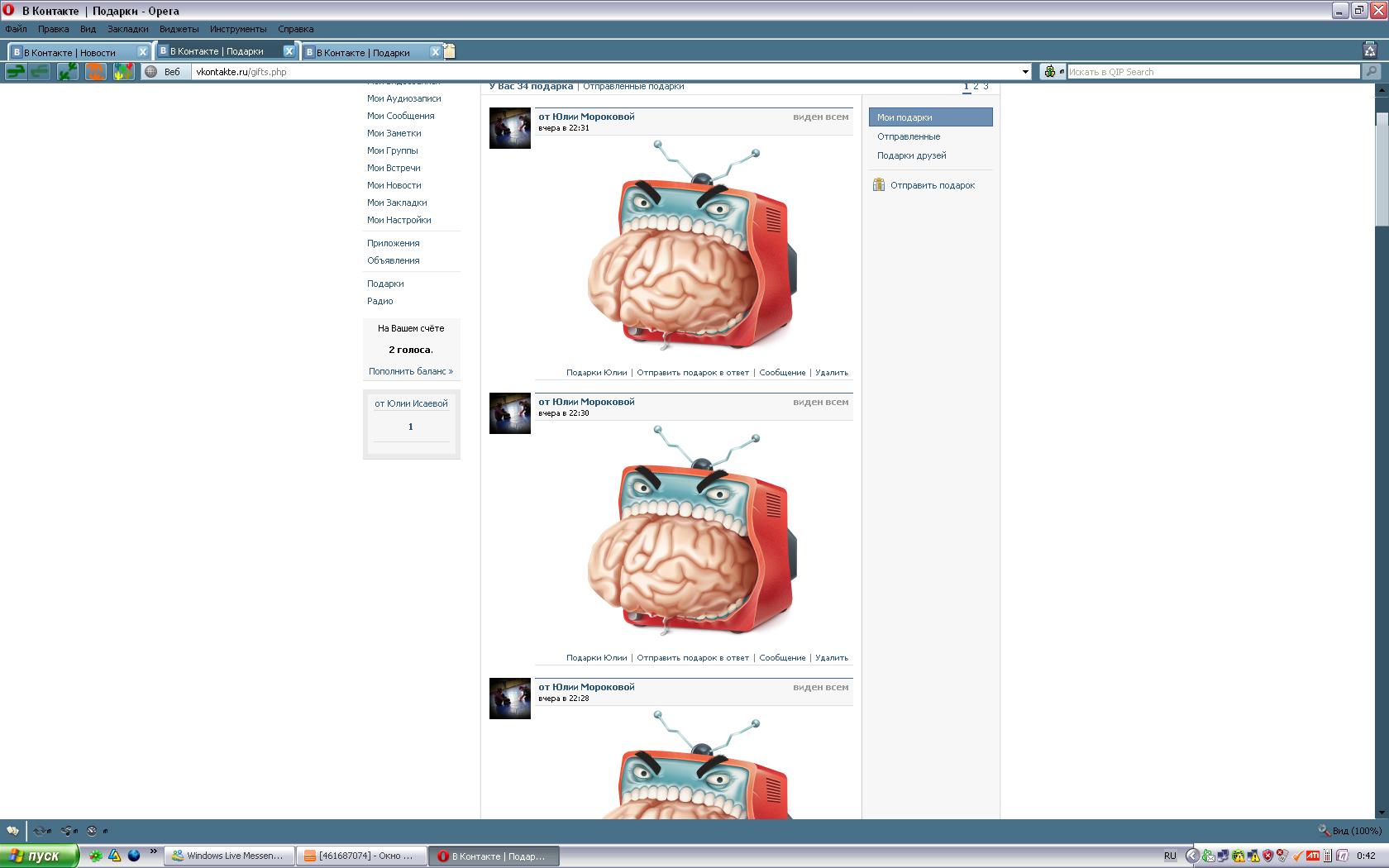Expand hidden tray icons arrow
This screenshot has width=1389, height=868.
1191,856
